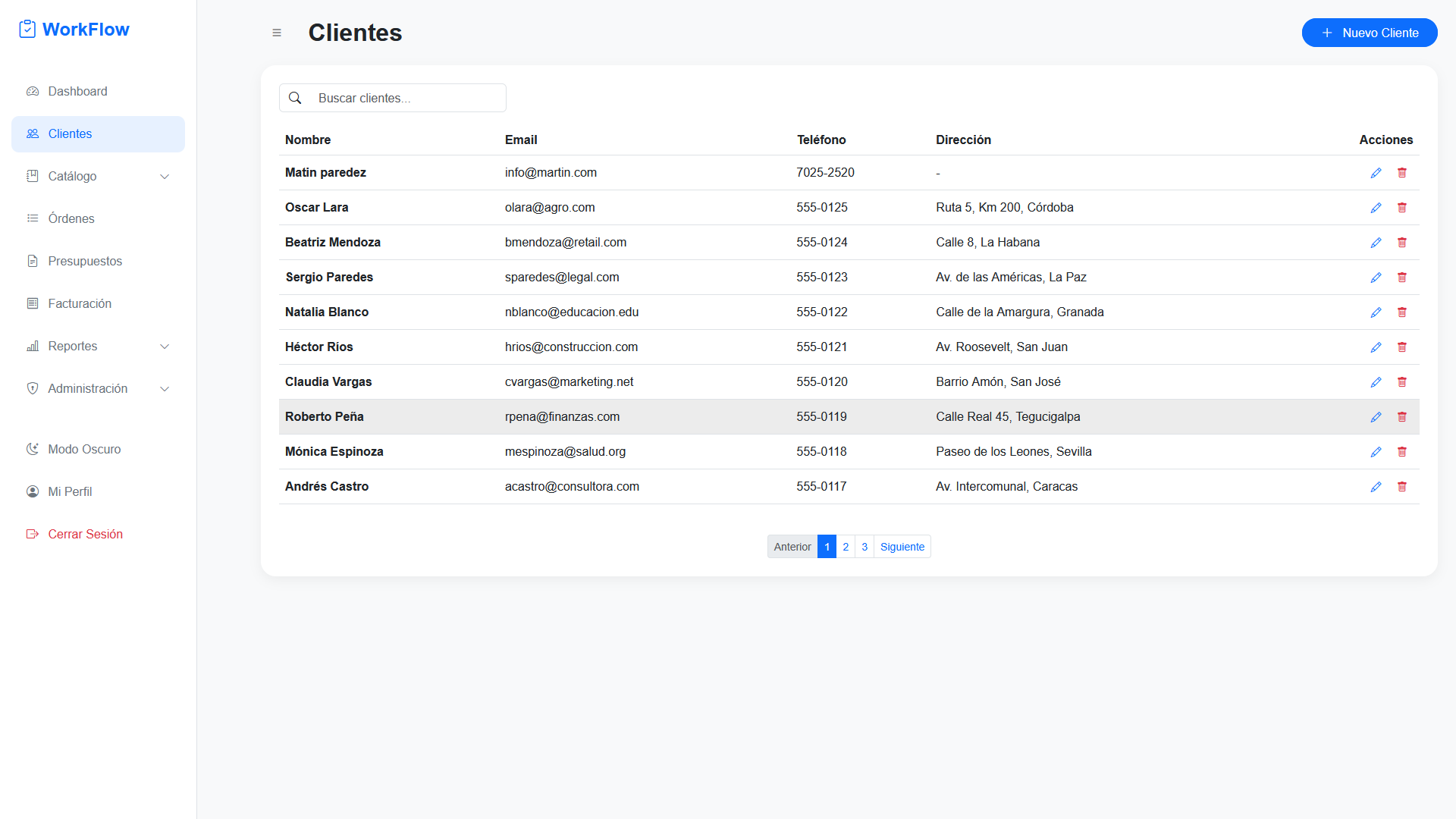Edit Oscar Lara with pencil icon
The width and height of the screenshot is (1456, 819).
coord(1376,208)
